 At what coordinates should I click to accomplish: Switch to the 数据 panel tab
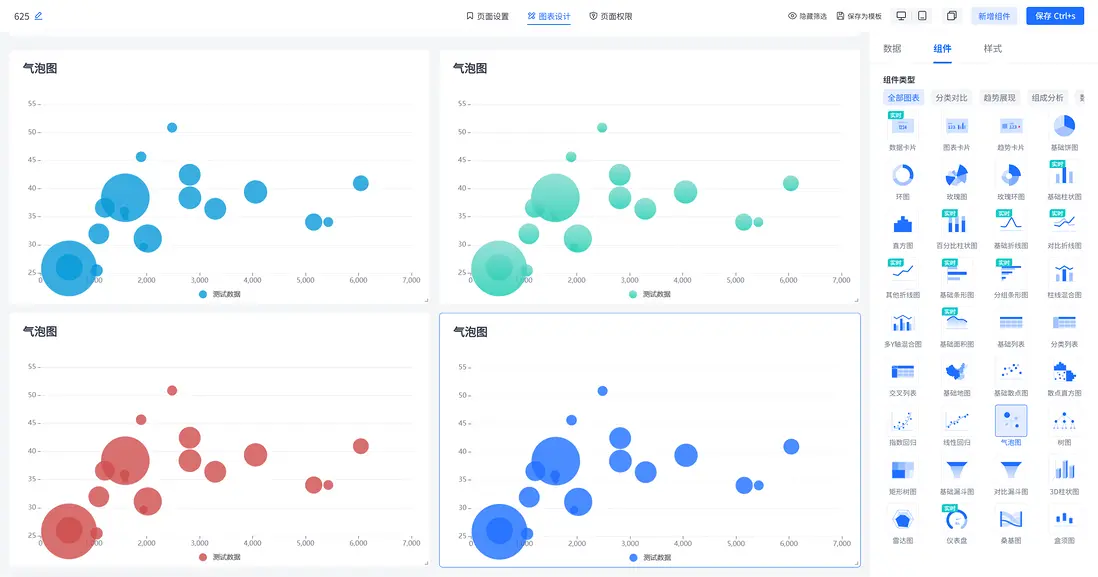pos(892,48)
